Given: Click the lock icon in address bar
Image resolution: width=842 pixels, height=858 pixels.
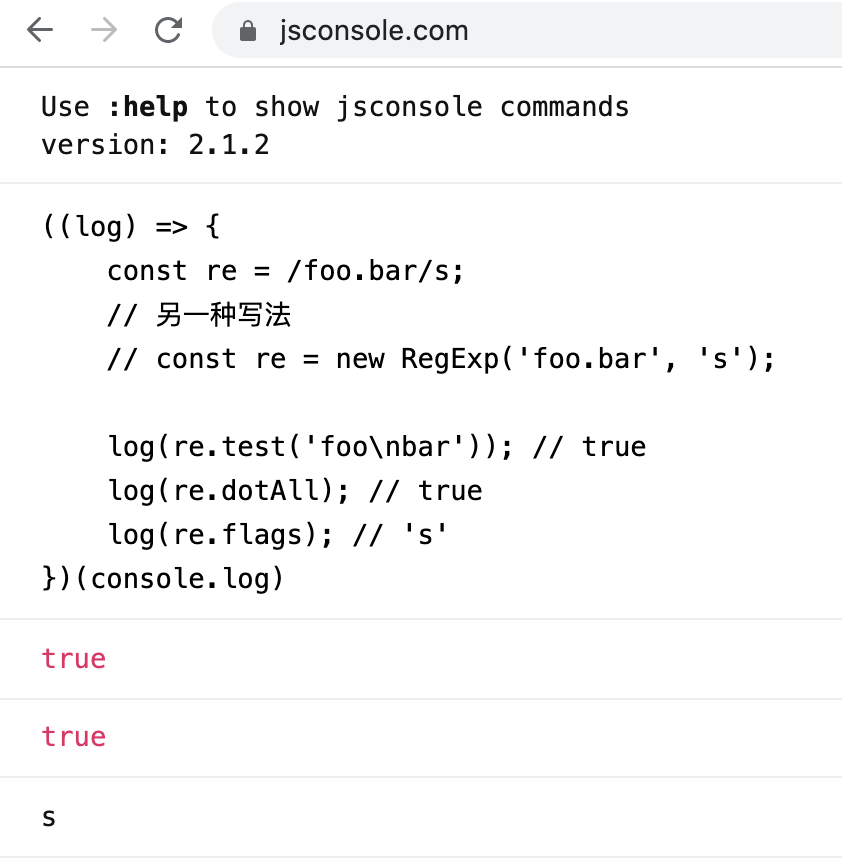Looking at the screenshot, I should tap(248, 31).
